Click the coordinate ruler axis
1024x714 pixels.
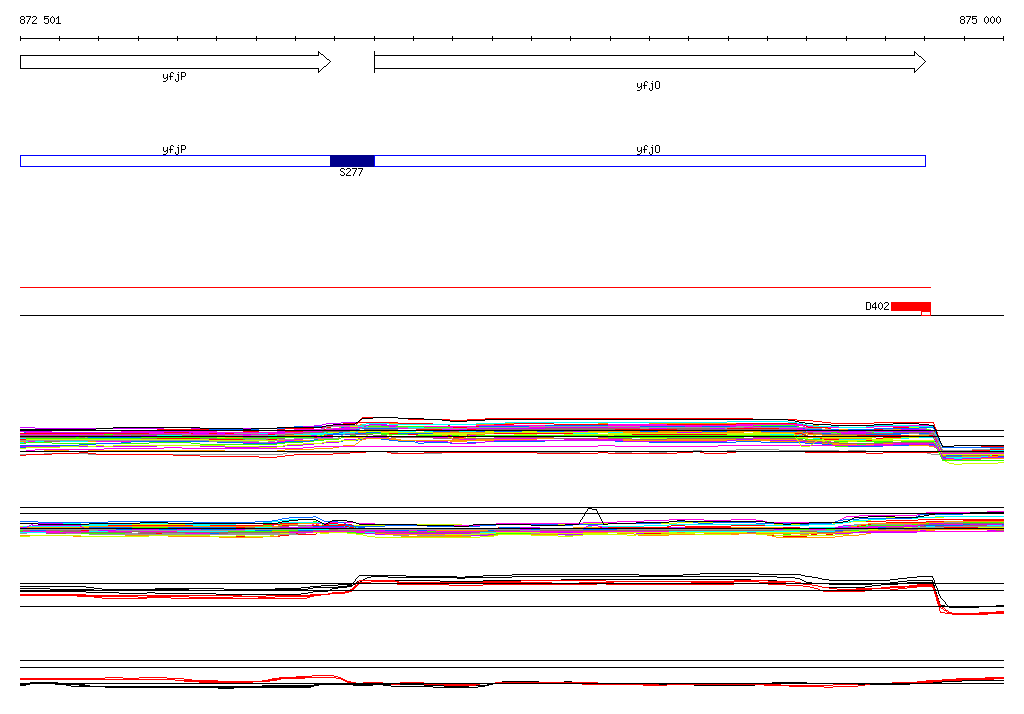512,39
